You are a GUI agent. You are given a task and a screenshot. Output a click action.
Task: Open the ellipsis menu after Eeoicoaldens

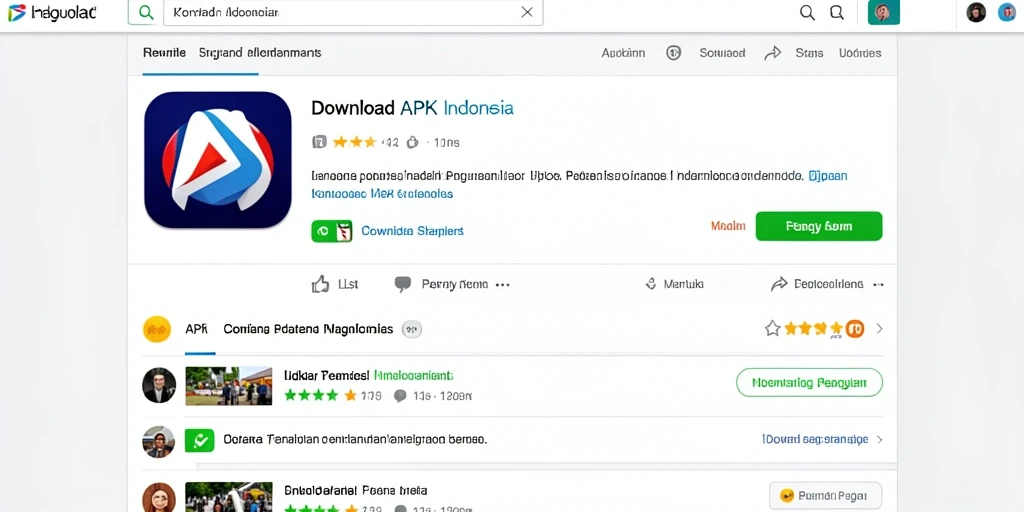[878, 285]
